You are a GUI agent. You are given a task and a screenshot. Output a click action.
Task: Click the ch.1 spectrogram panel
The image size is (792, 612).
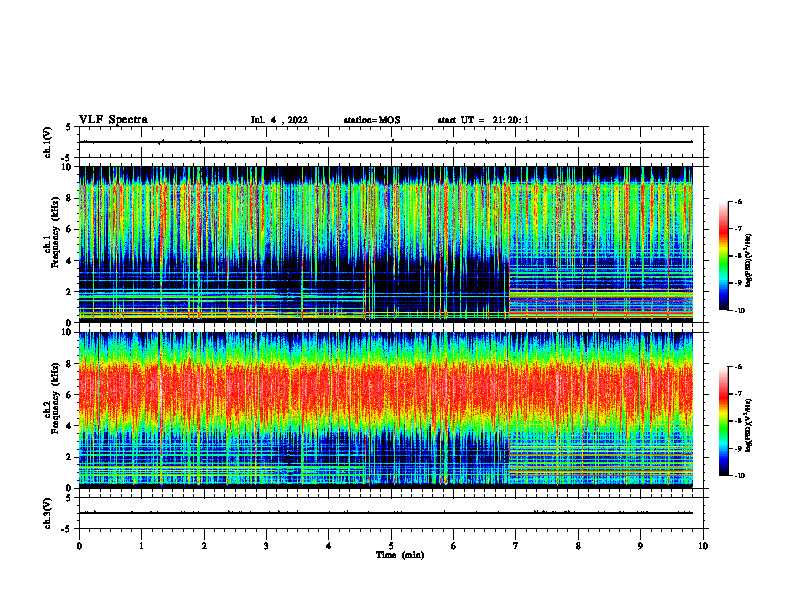pos(386,244)
